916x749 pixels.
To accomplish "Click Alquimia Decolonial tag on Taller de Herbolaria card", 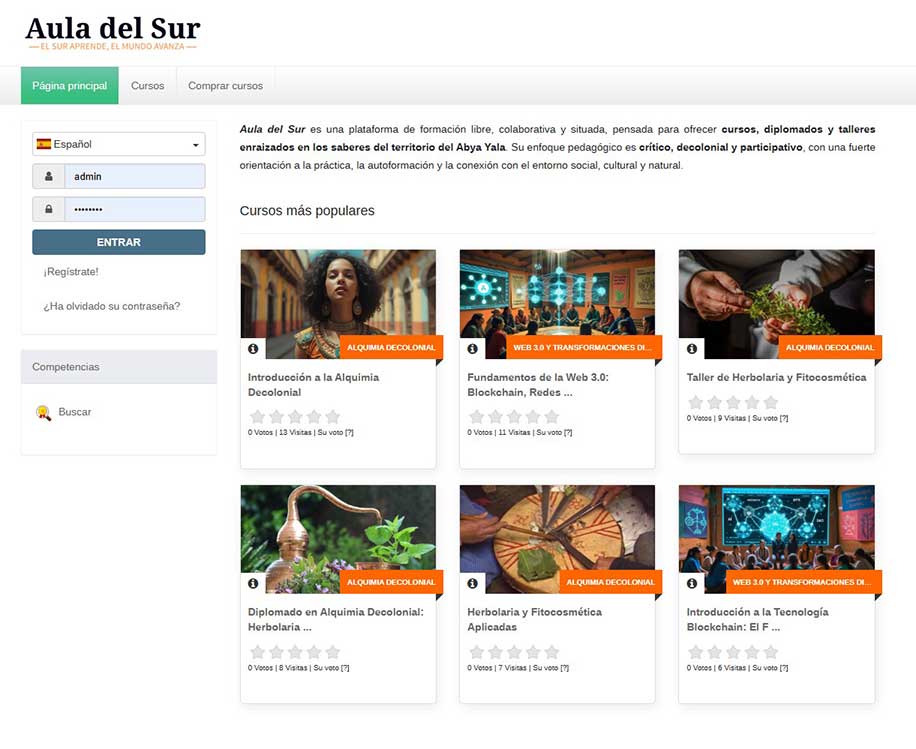I will [830, 348].
